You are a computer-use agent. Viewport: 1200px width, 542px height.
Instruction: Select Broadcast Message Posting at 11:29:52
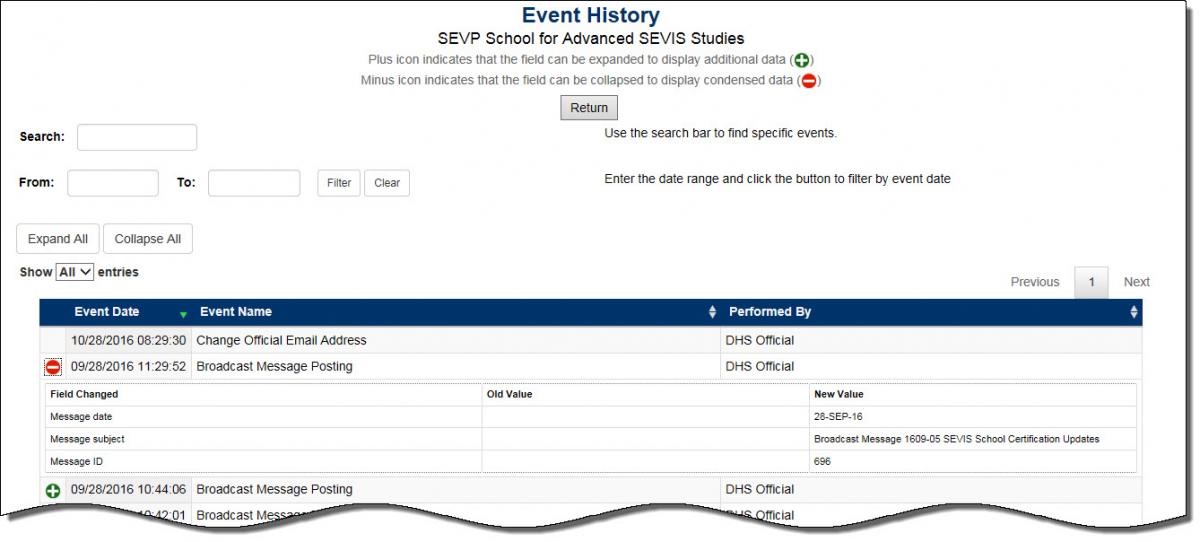point(275,366)
